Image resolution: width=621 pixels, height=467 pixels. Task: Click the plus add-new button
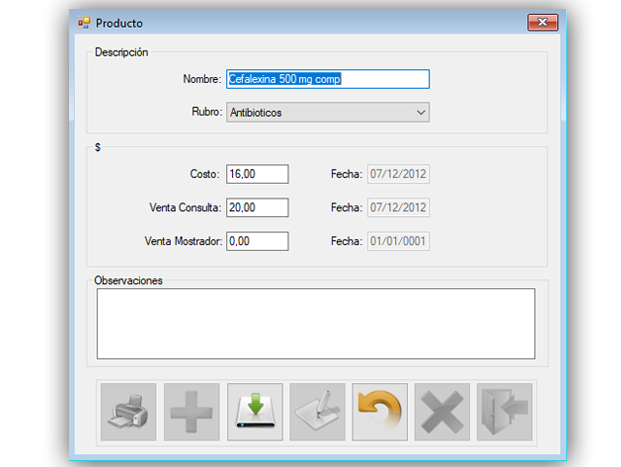tap(192, 412)
